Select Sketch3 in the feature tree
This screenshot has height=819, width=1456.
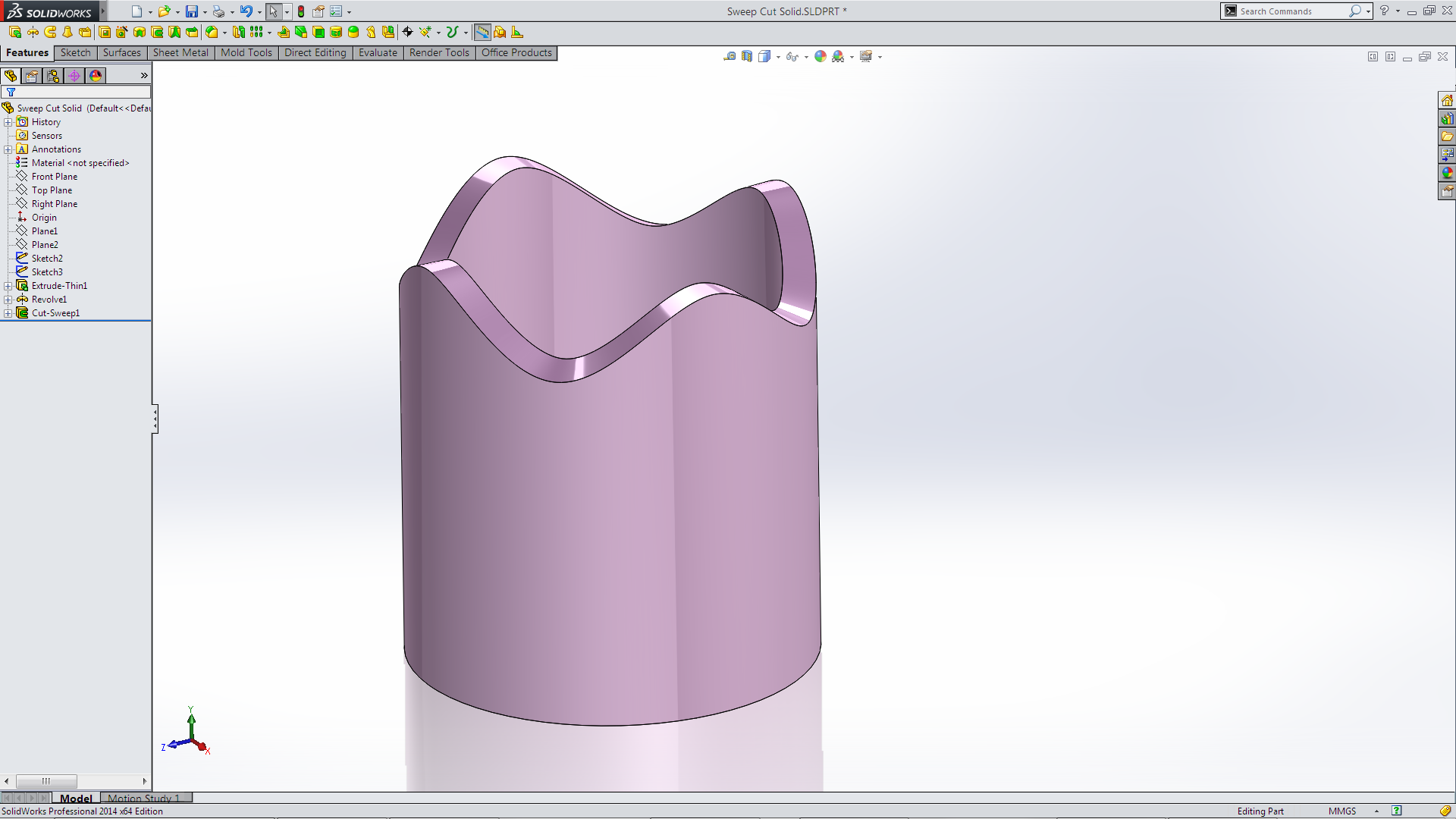tap(47, 272)
